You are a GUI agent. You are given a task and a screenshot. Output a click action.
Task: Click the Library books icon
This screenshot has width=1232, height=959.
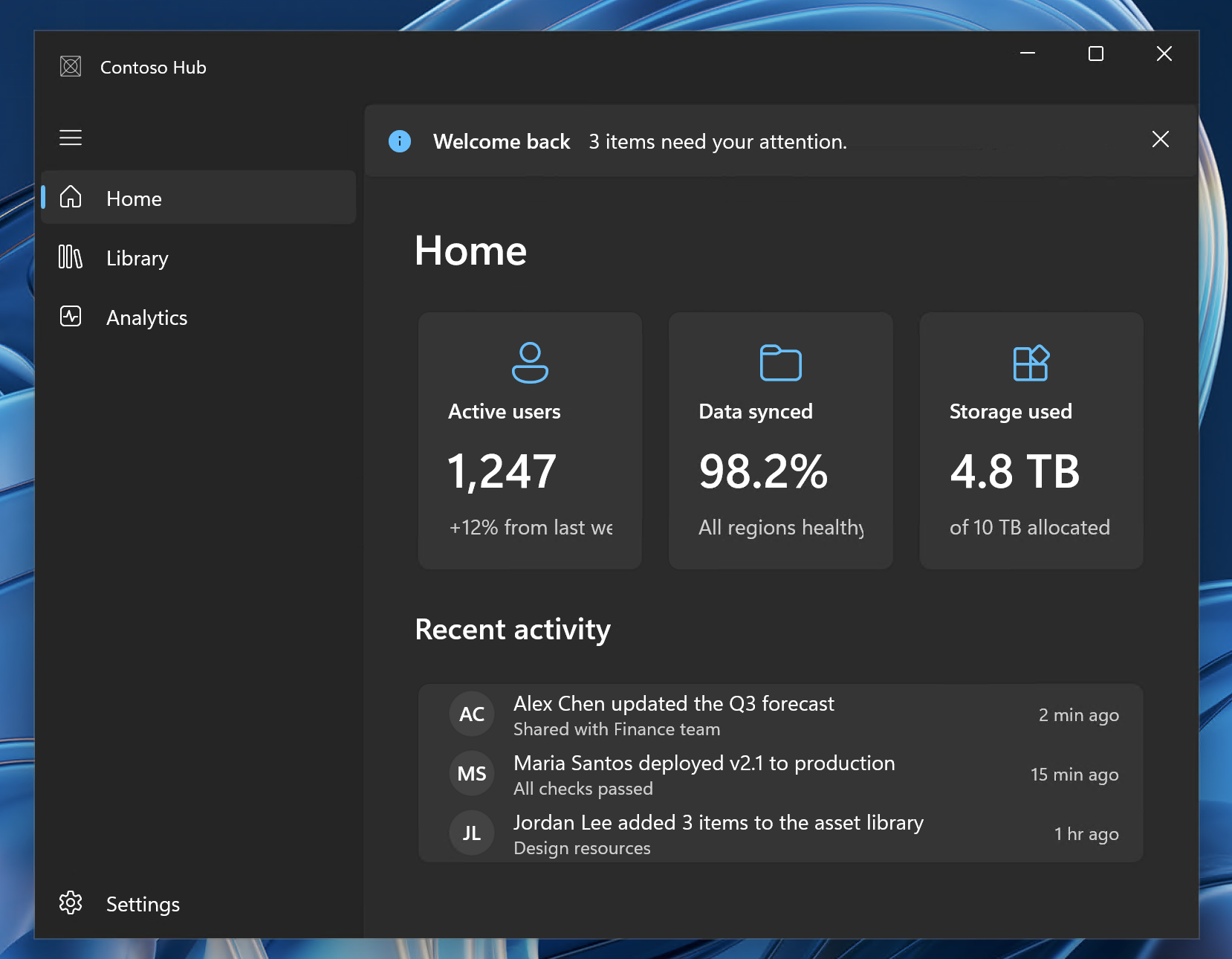click(x=71, y=257)
